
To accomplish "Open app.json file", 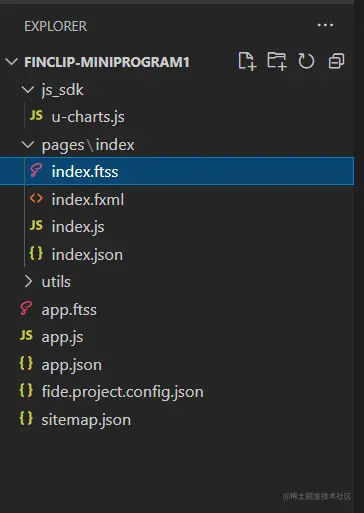I will click(x=72, y=365).
